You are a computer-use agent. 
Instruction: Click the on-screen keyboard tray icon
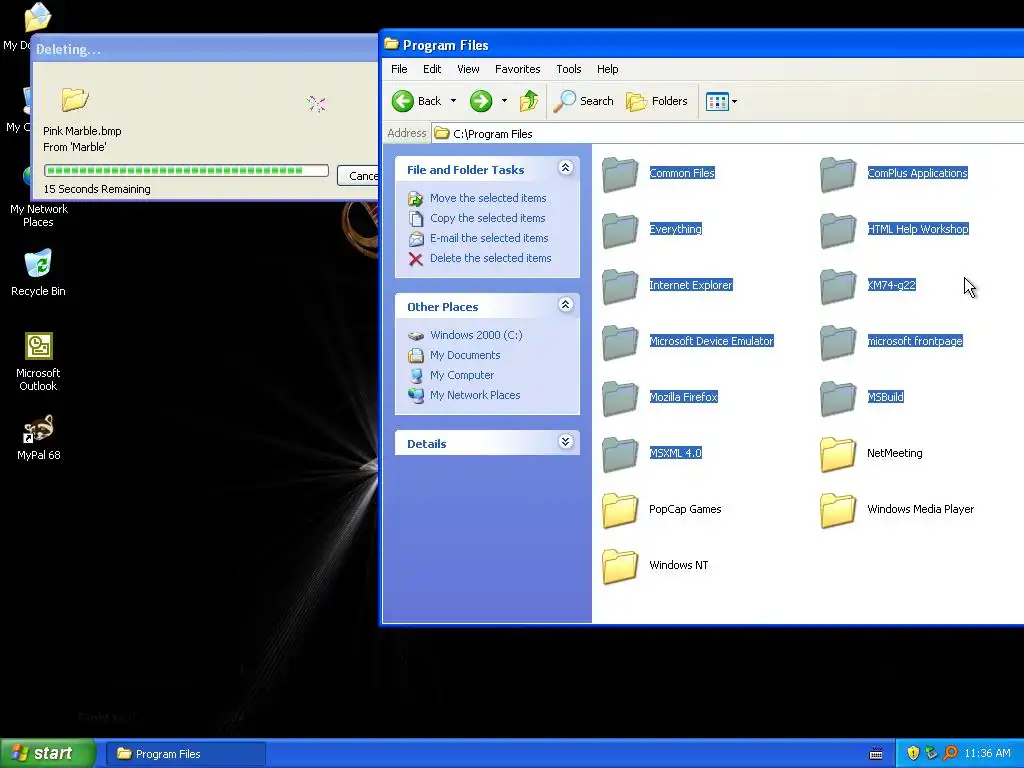point(876,754)
